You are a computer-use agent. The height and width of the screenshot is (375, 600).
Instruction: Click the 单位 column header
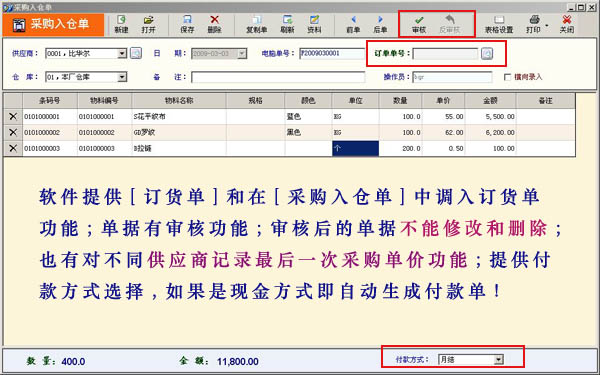click(x=355, y=101)
